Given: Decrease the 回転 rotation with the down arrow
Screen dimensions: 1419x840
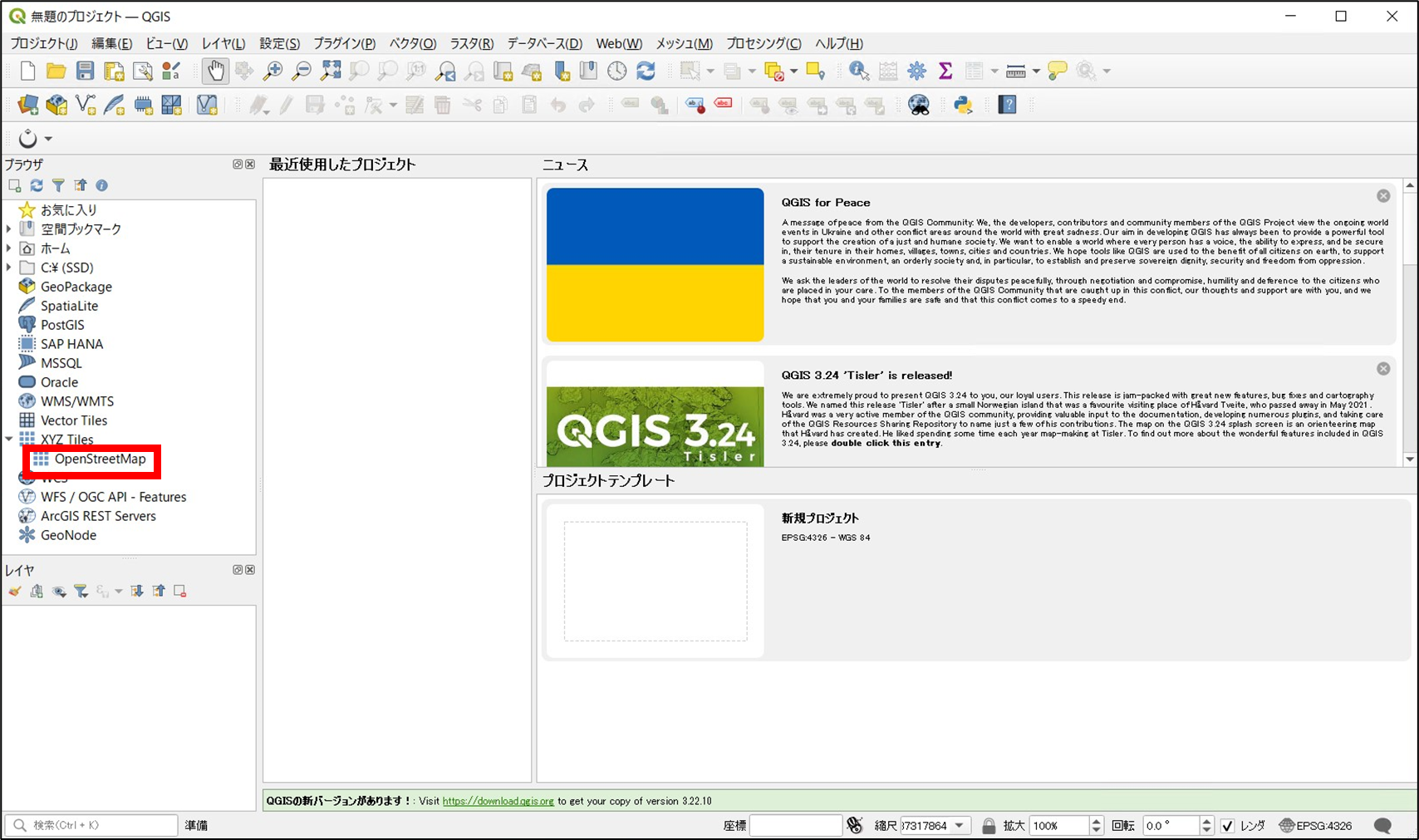Looking at the screenshot, I should pyautogui.click(x=1206, y=830).
